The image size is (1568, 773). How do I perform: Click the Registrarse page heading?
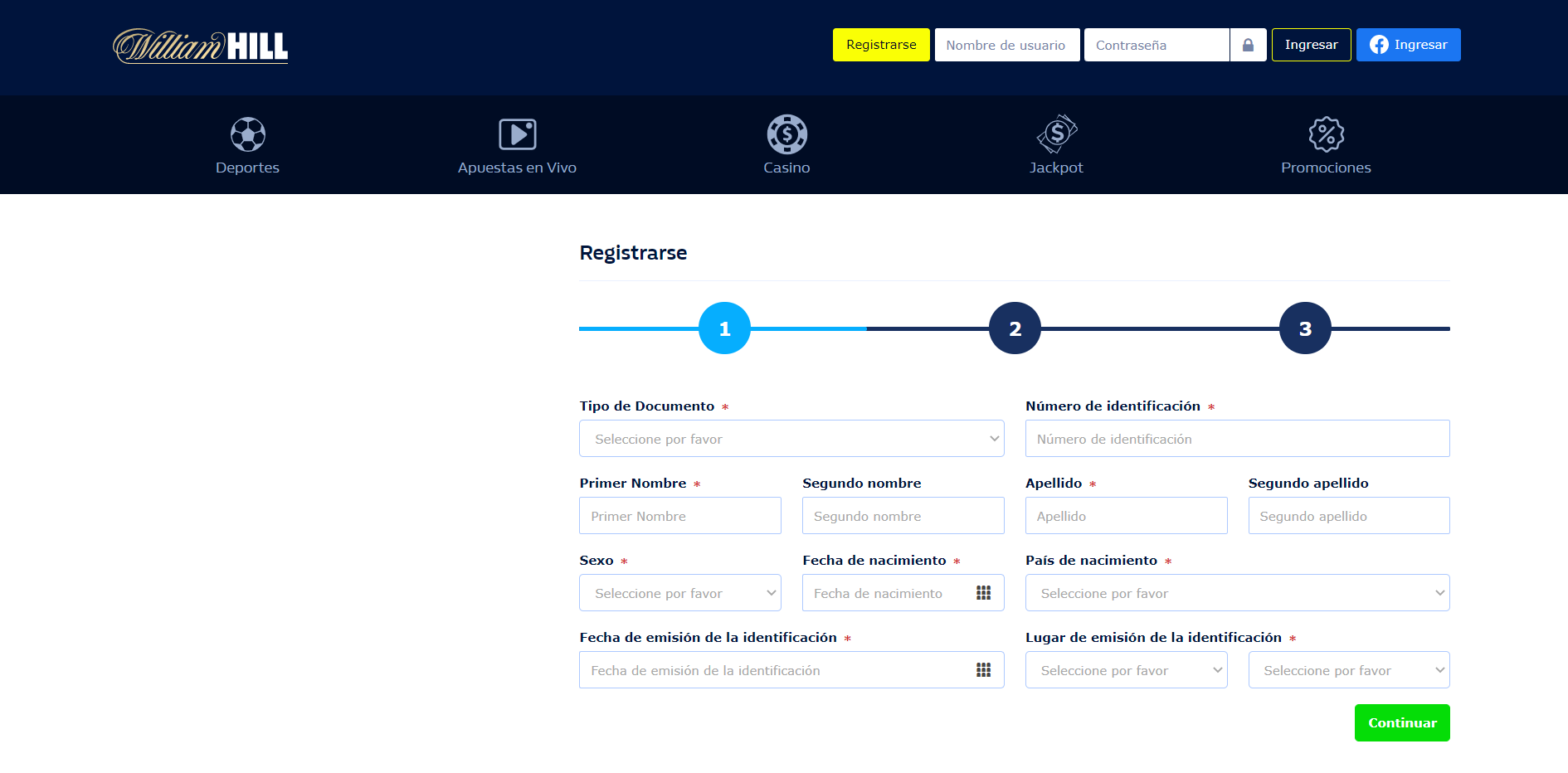[633, 253]
